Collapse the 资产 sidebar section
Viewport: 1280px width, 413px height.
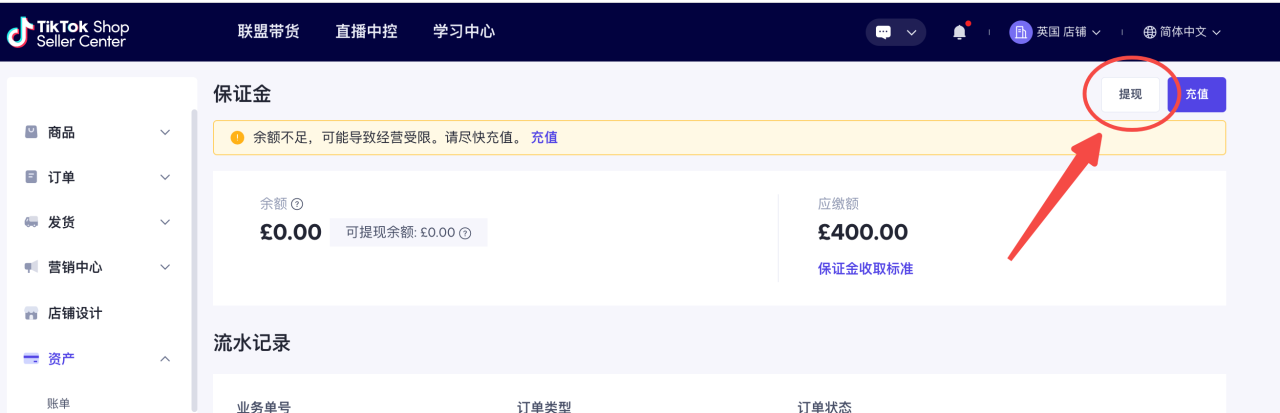pos(97,358)
